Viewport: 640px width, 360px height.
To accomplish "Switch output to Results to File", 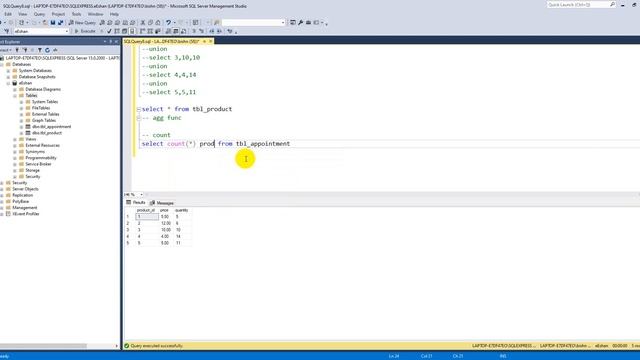I will point(183,31).
